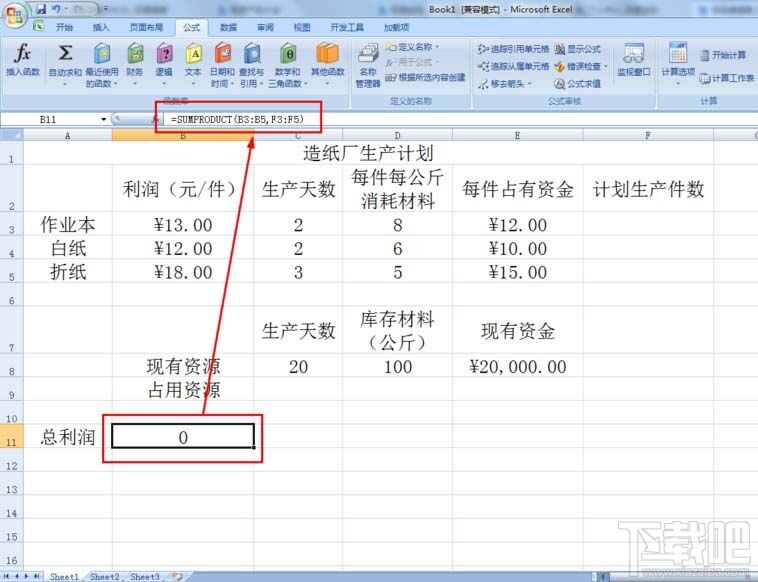Click Calculate Now button
758x582 pixels.
723,55
